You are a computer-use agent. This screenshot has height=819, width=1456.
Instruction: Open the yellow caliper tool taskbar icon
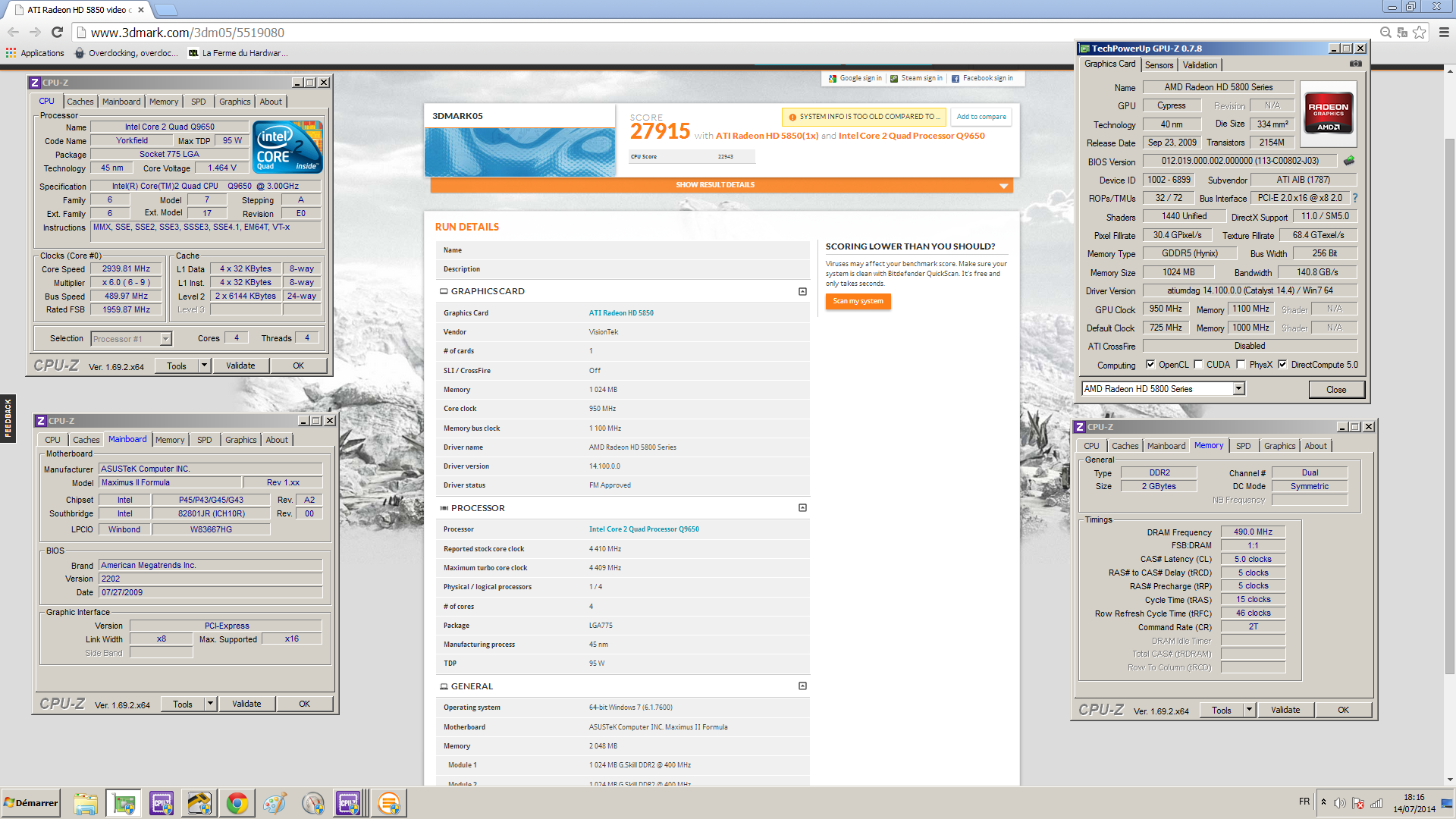199,803
